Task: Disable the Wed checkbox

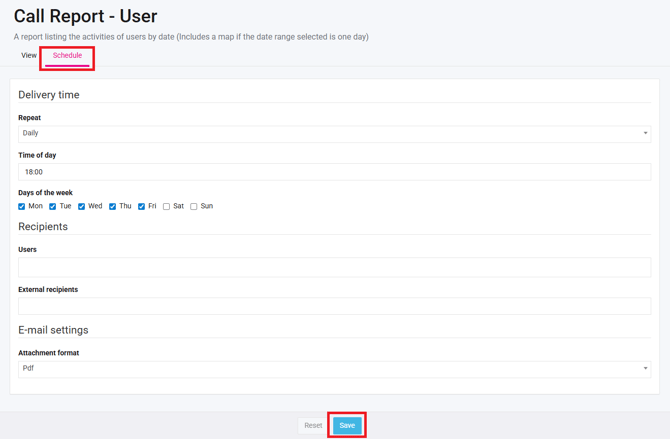Action: (x=82, y=207)
